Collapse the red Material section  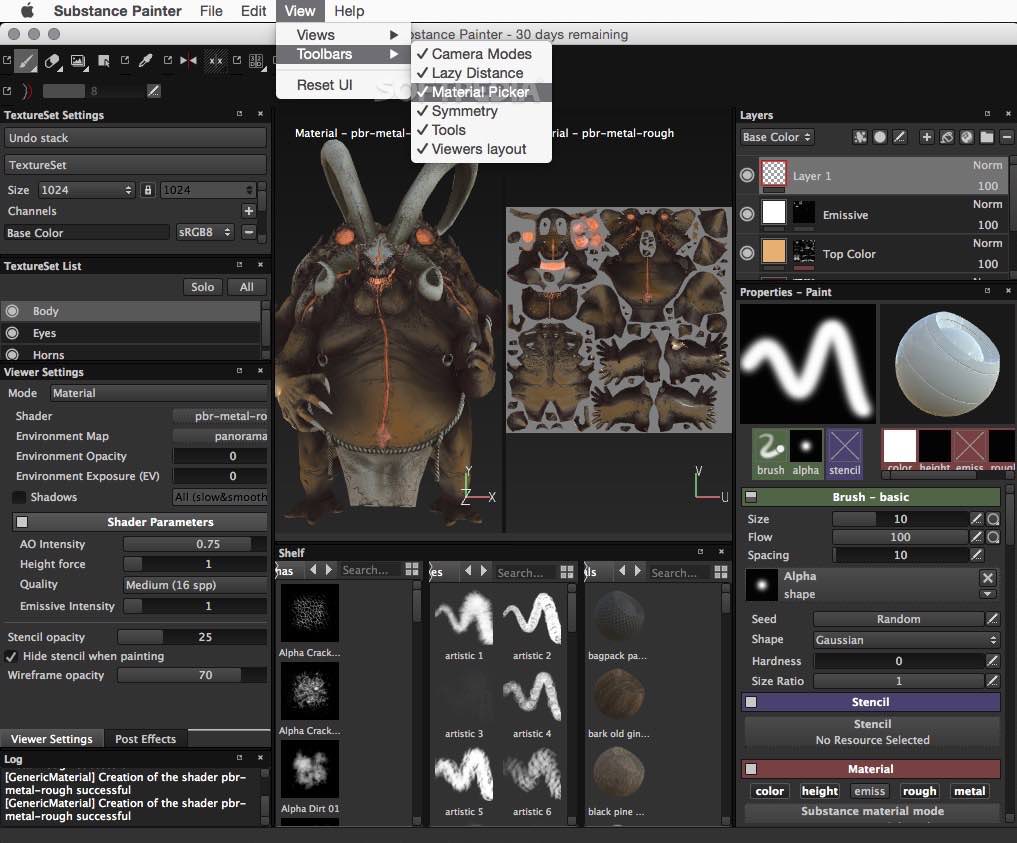click(751, 769)
